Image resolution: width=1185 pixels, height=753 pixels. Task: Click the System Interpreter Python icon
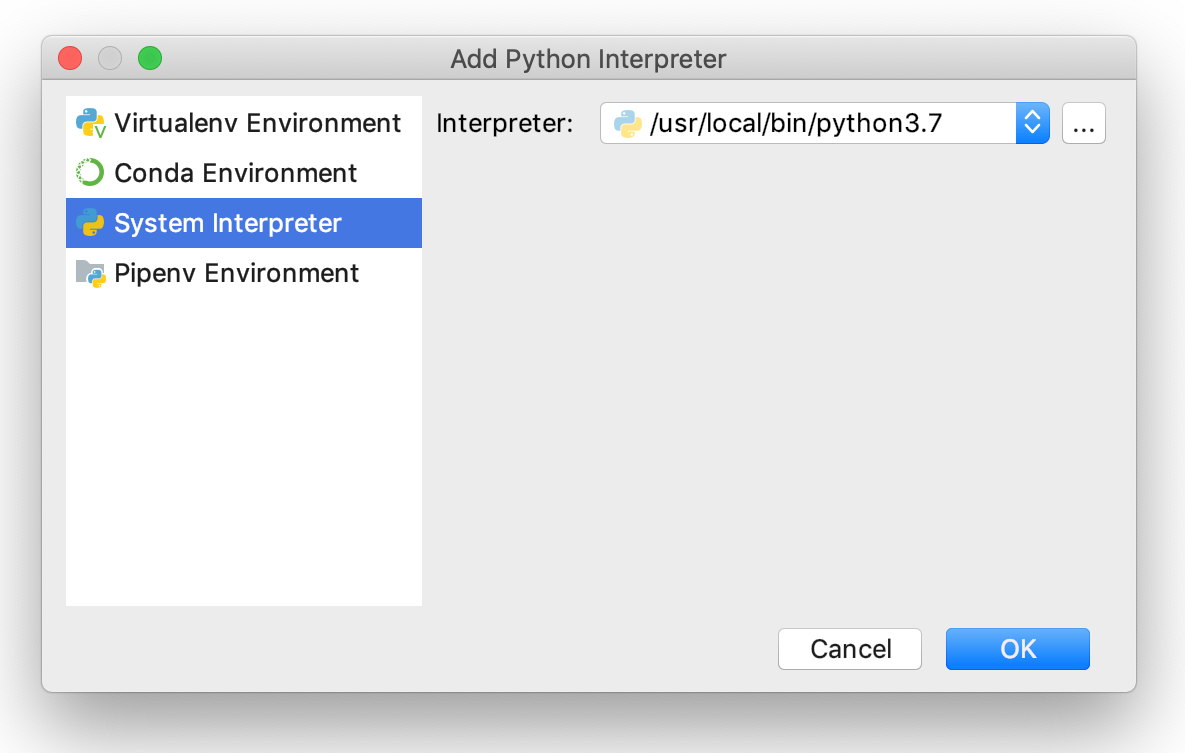[88, 222]
